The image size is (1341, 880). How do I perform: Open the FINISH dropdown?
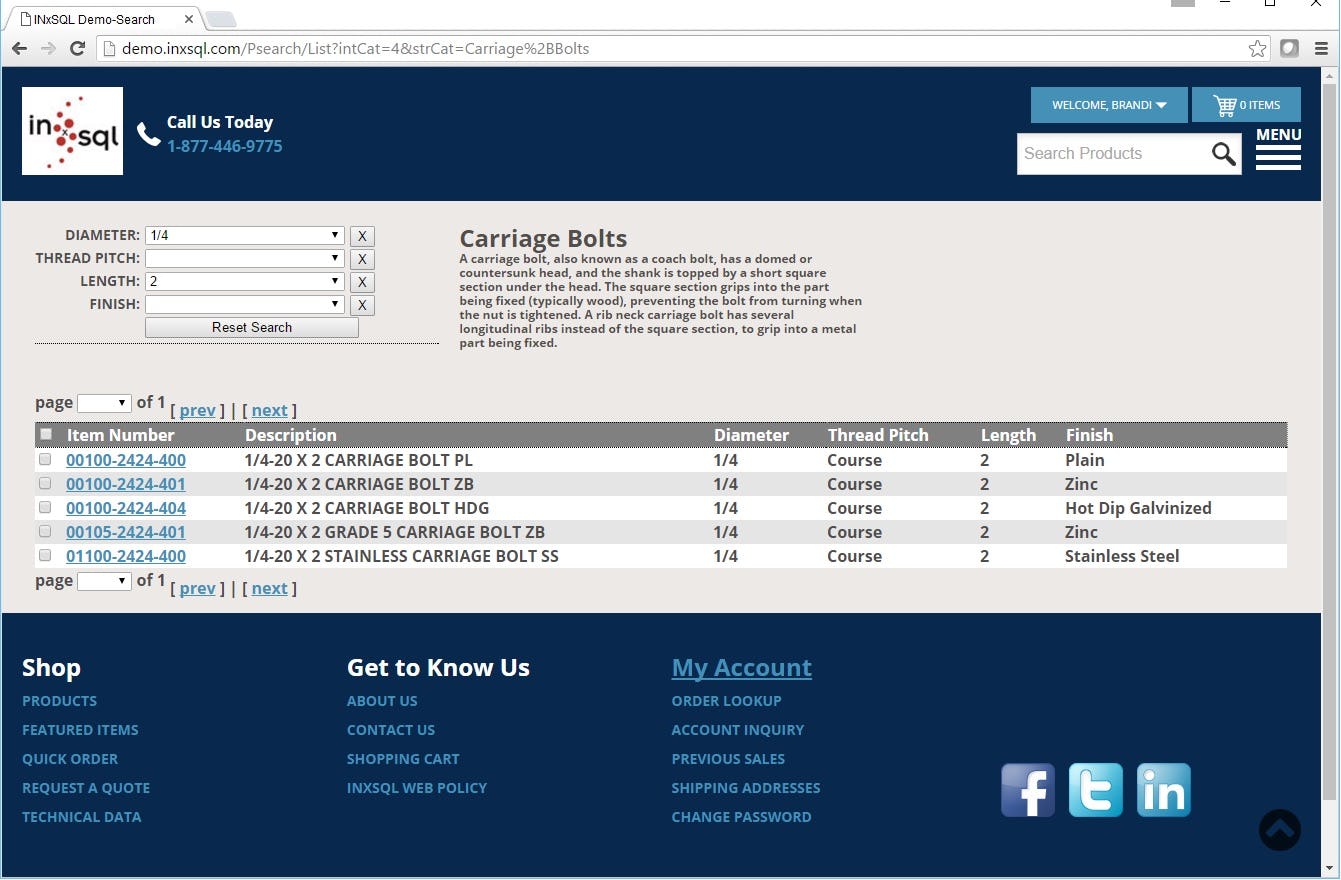[x=244, y=304]
